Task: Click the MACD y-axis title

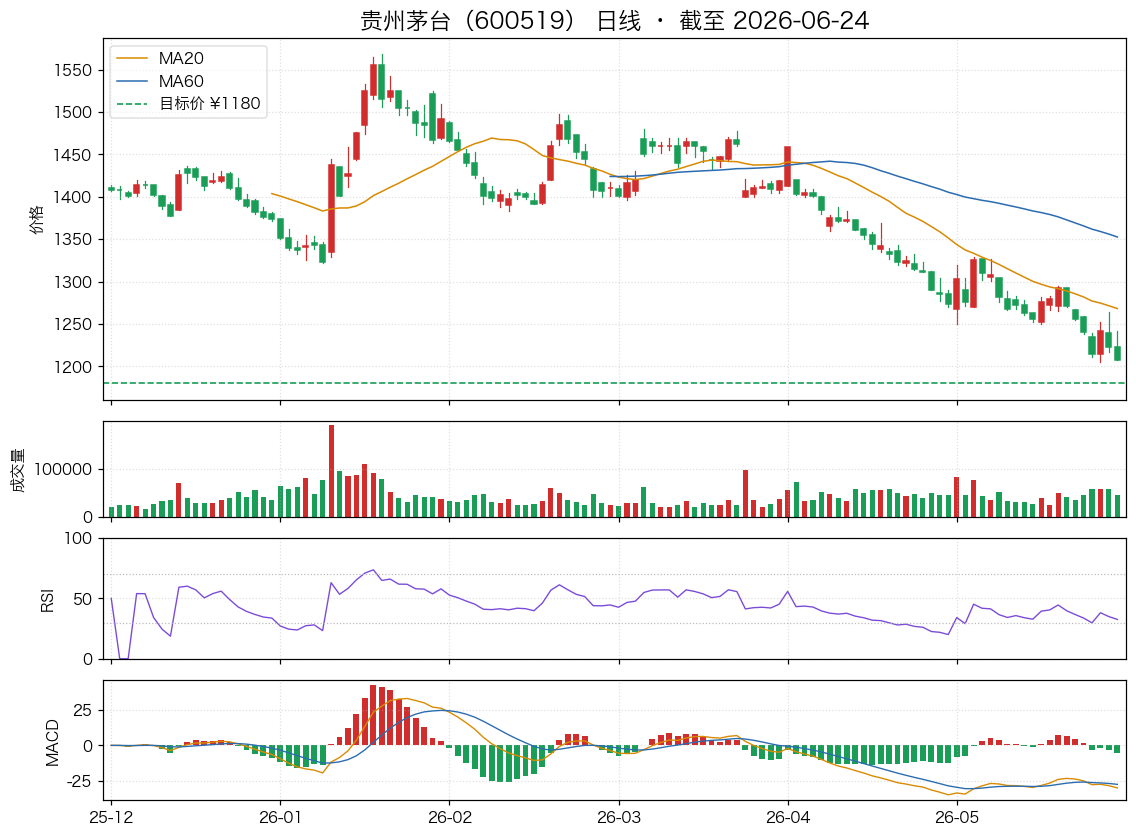Action: tap(52, 741)
